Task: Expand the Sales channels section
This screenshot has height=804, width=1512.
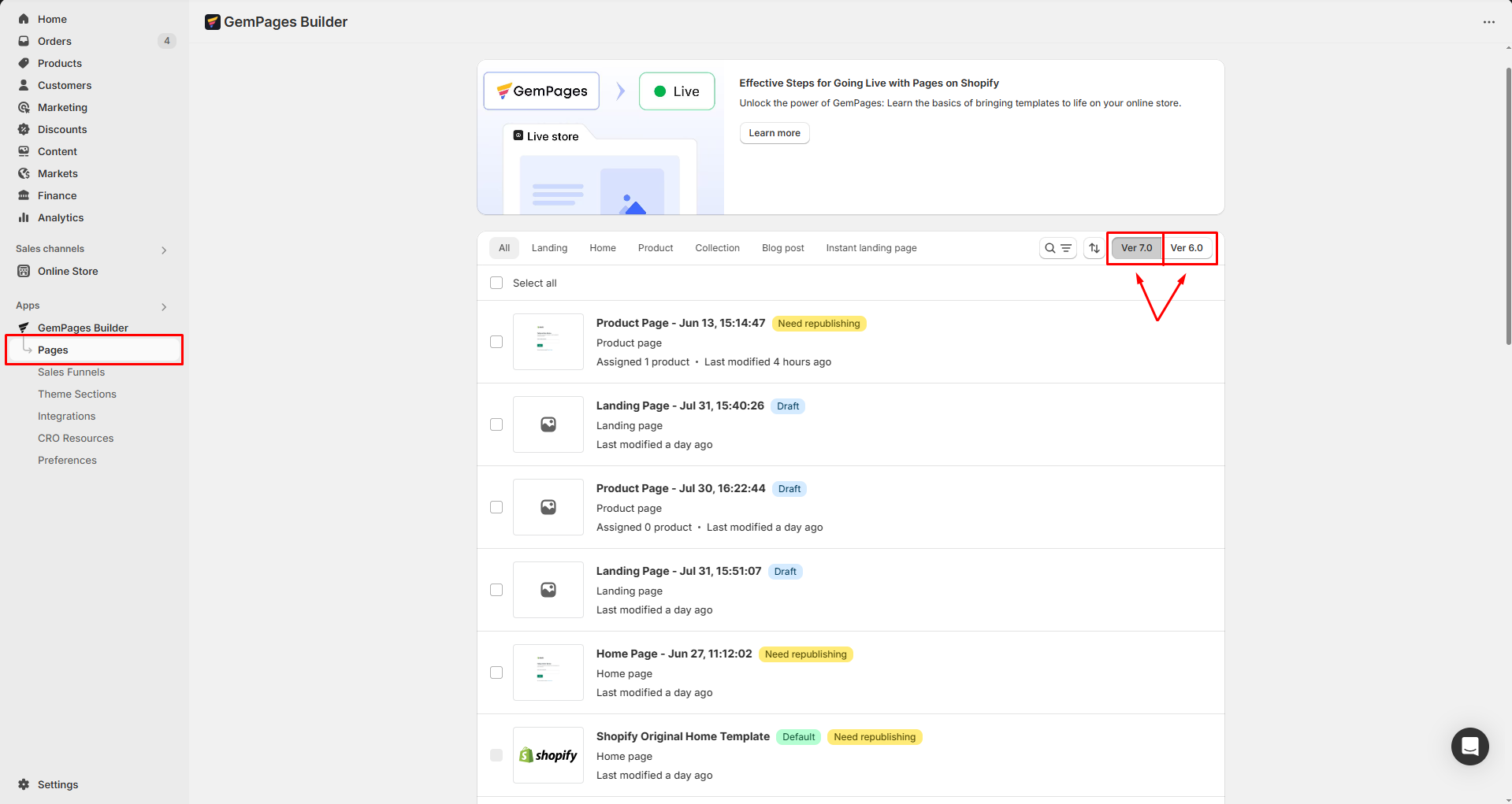Action: pyautogui.click(x=164, y=250)
